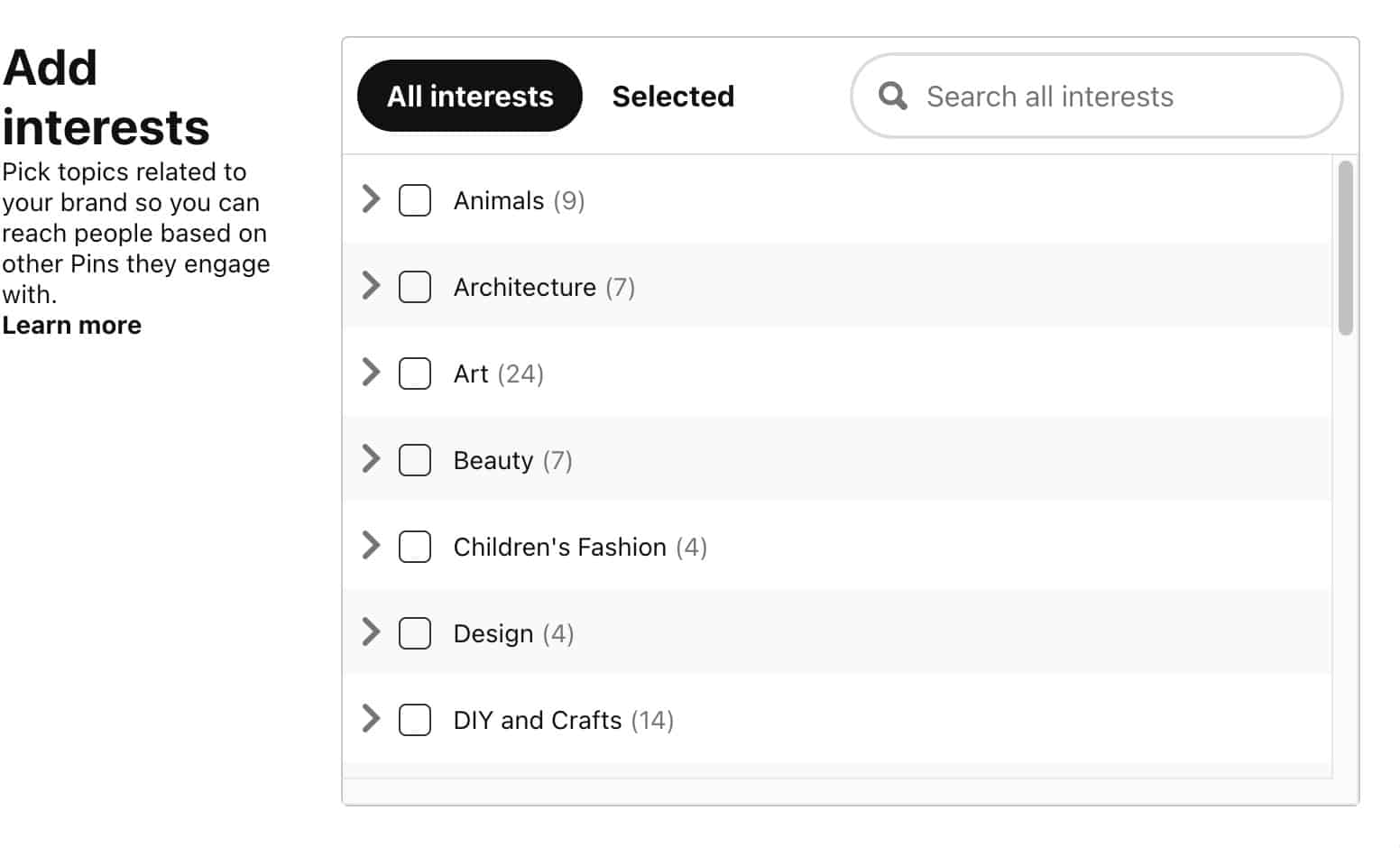This screenshot has width=1400, height=848.
Task: Open the Learn more link
Action: tap(71, 325)
